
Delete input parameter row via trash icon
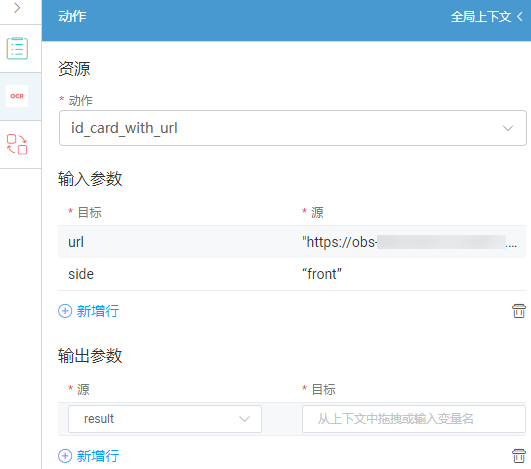[x=518, y=311]
